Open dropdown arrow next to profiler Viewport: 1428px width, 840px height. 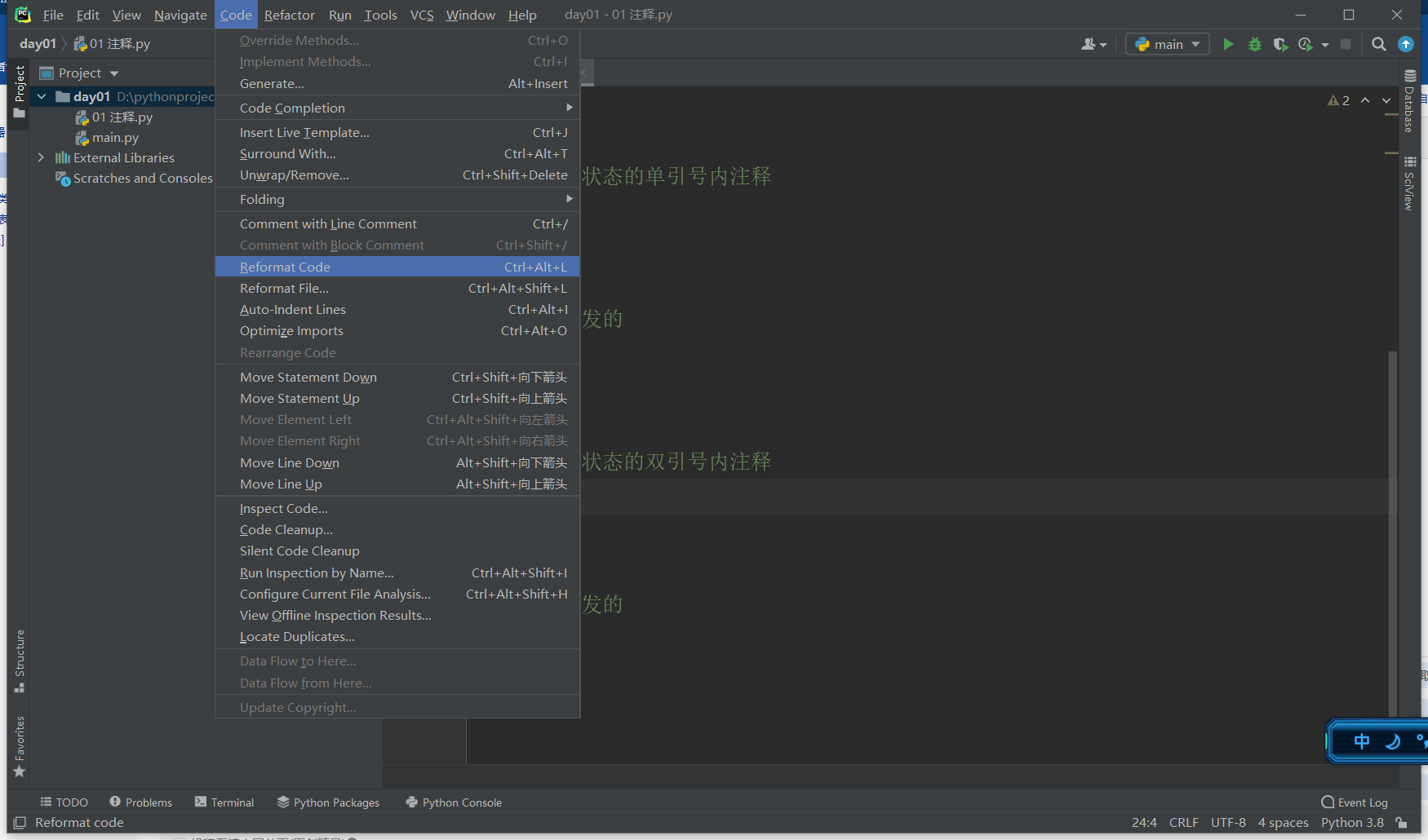(1325, 44)
